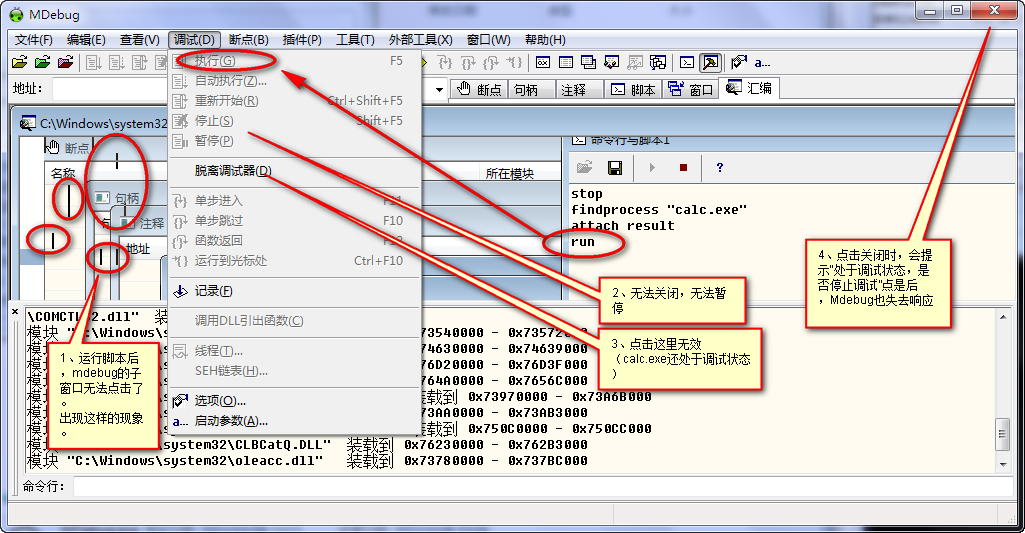The image size is (1025, 533).
Task: Open the address combo box dropdown arrow
Action: 439,90
